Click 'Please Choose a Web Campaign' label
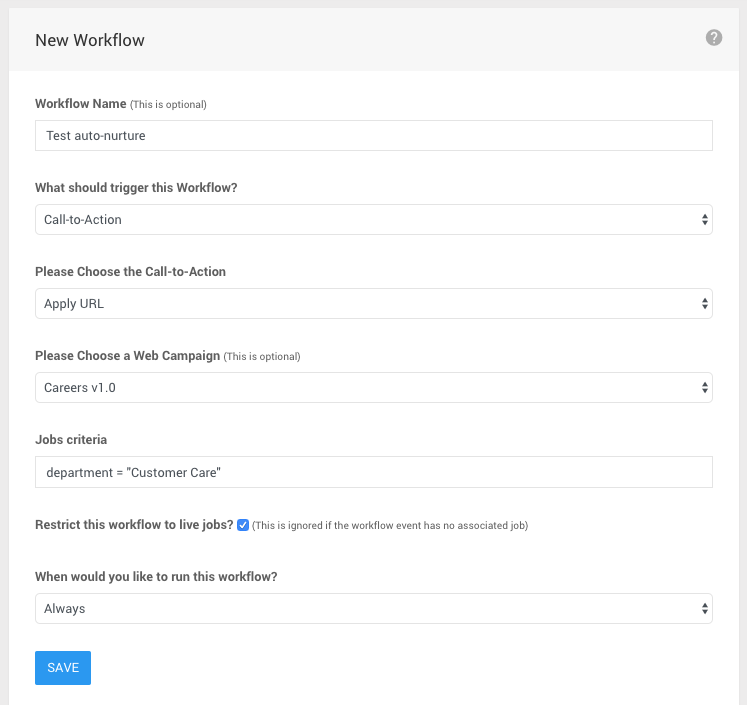Image resolution: width=747 pixels, height=705 pixels. 128,356
